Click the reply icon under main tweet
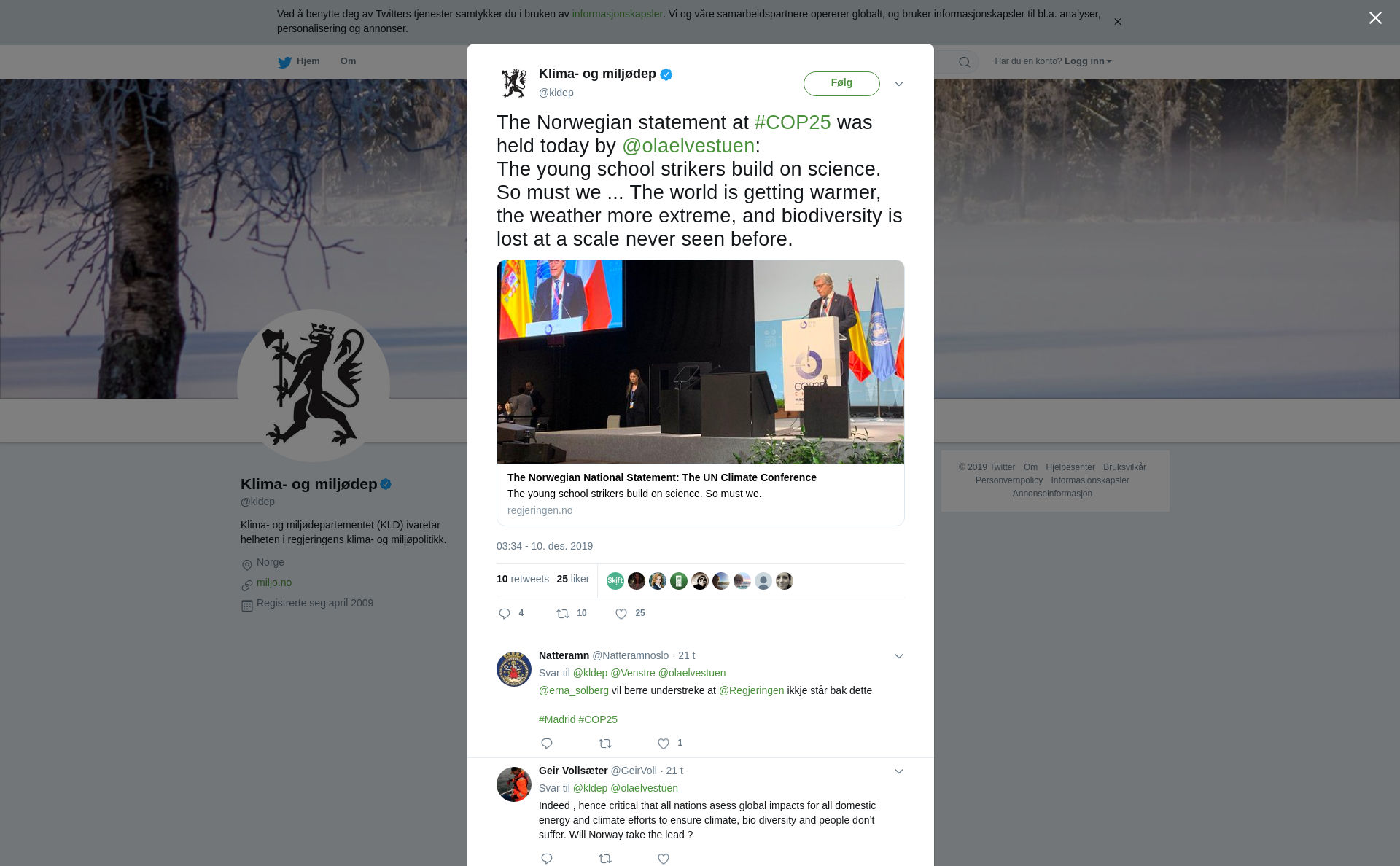The height and width of the screenshot is (866, 1400). [505, 614]
